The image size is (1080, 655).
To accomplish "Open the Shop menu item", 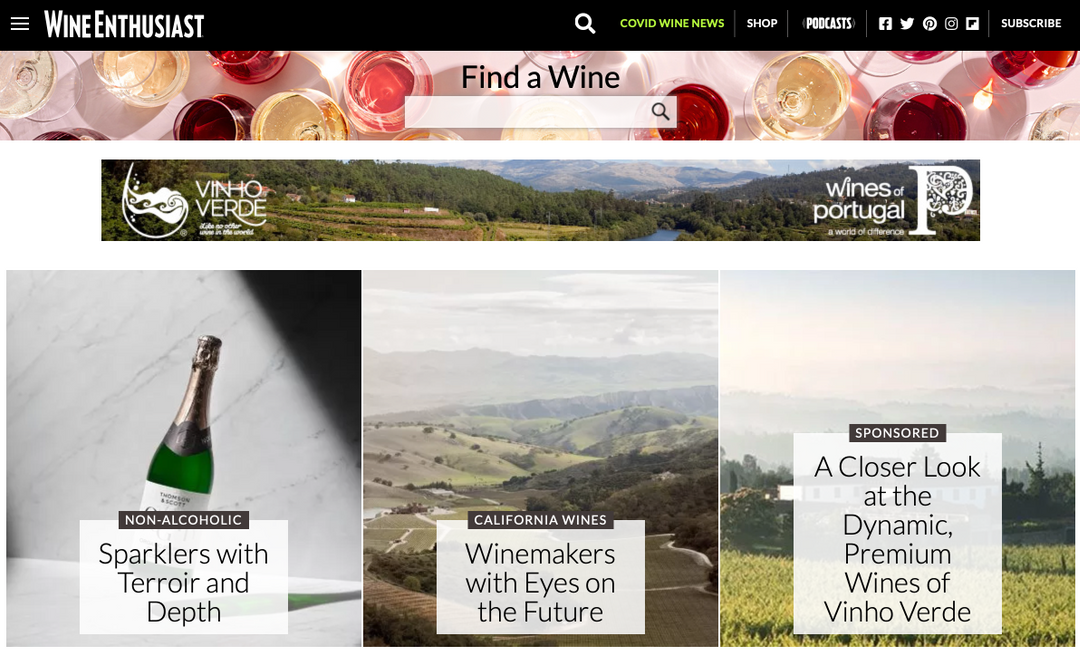I will coord(762,23).
